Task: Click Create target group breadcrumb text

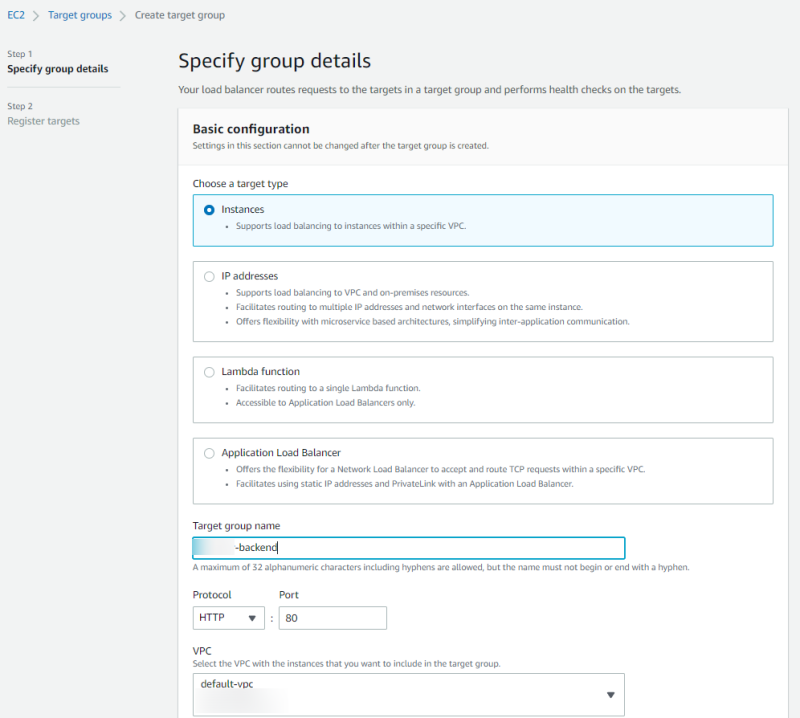Action: point(180,16)
